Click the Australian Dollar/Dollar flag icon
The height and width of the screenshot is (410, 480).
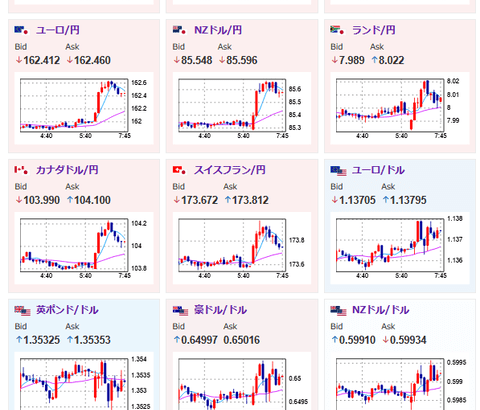[180, 311]
